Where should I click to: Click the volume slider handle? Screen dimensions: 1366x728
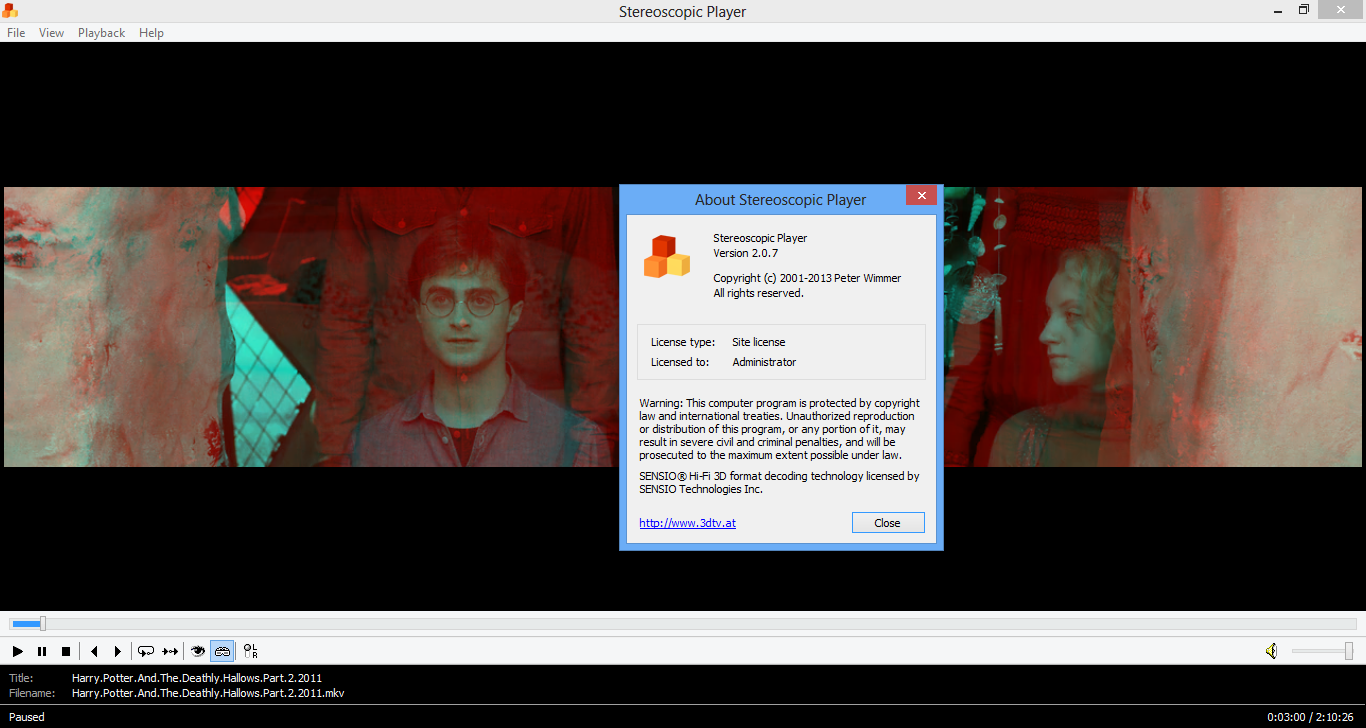pyautogui.click(x=1348, y=651)
